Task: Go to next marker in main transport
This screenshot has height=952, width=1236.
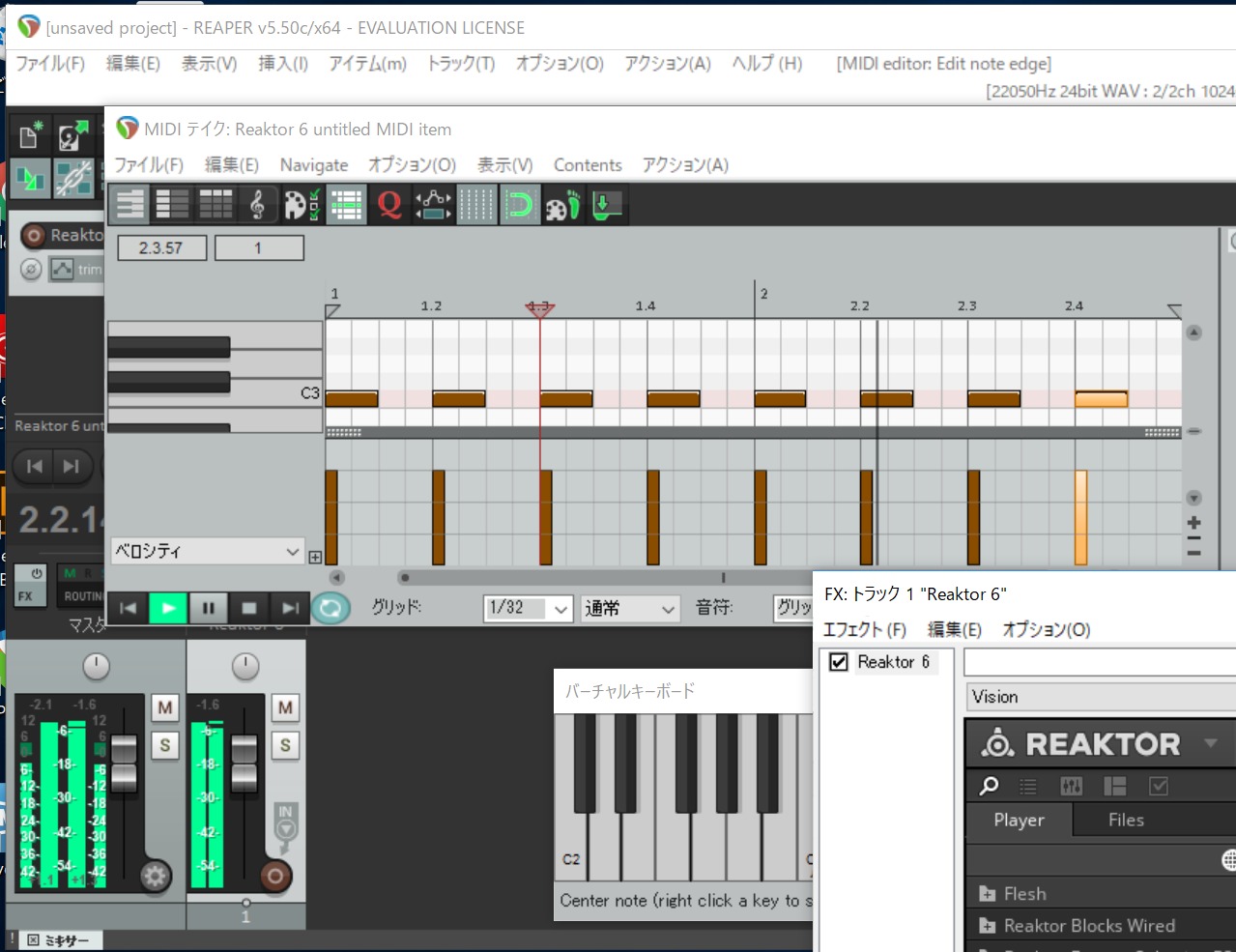Action: click(72, 467)
